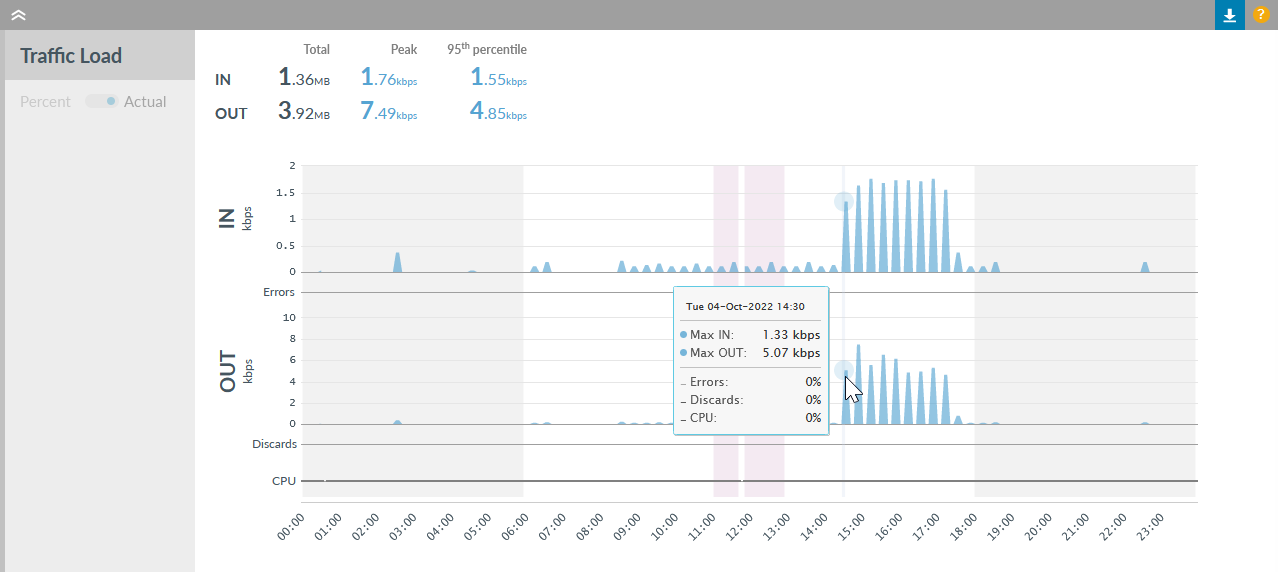This screenshot has height=572, width=1278.
Task: Toggle the Percent/Actual switch
Action: (102, 102)
